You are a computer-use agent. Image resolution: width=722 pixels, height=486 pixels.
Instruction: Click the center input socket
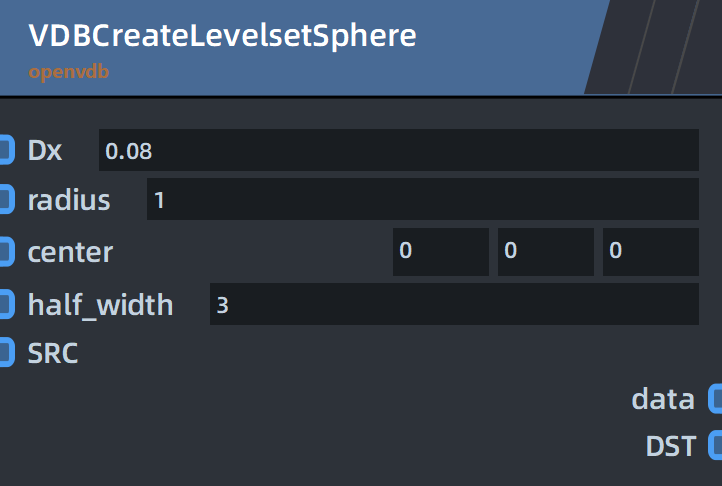[x=6, y=252]
